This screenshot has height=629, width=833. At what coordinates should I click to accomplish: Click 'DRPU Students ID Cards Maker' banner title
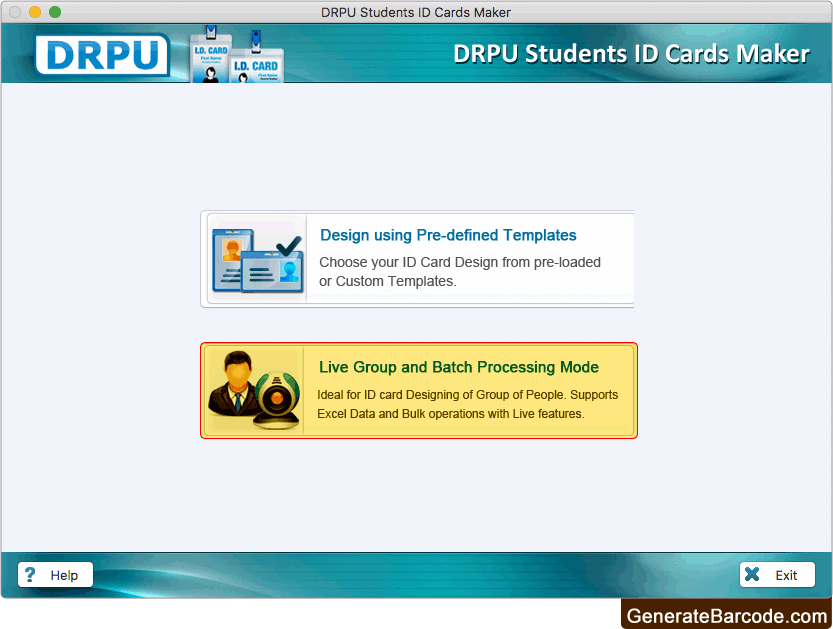[631, 54]
